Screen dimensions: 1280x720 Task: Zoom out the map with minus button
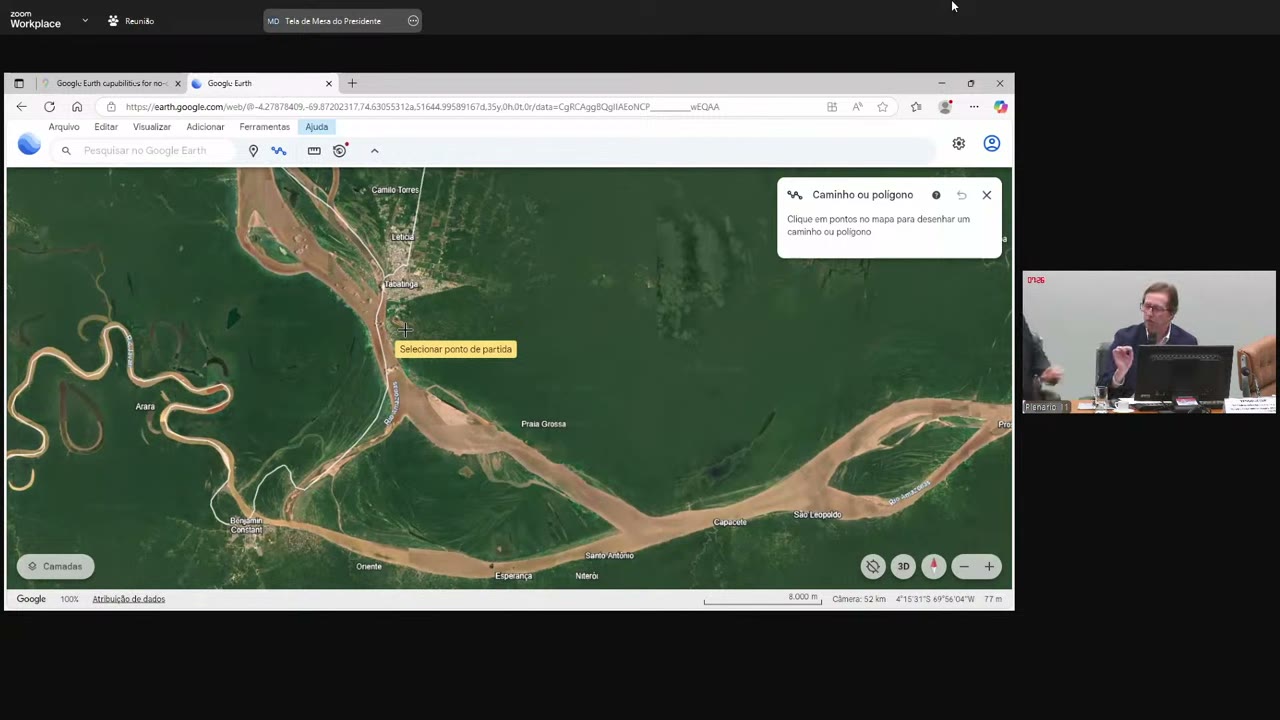964,567
